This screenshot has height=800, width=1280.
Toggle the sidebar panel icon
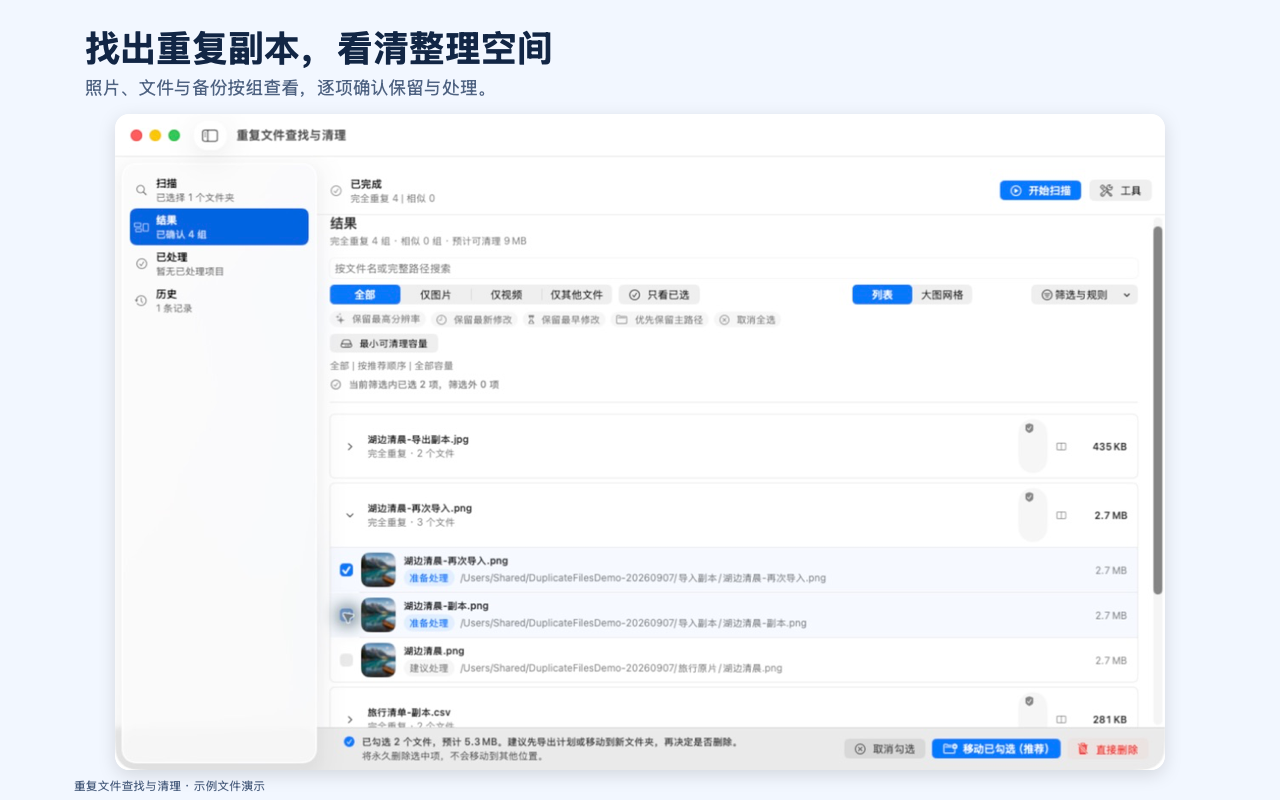210,135
